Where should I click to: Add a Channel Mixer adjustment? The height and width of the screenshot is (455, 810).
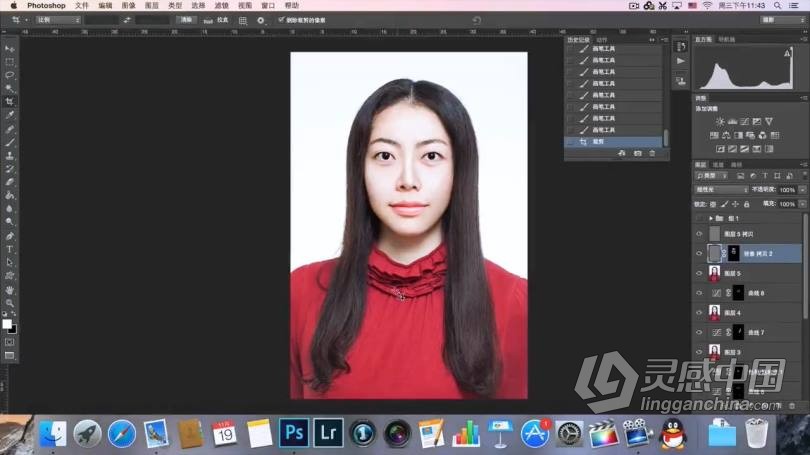[762, 135]
